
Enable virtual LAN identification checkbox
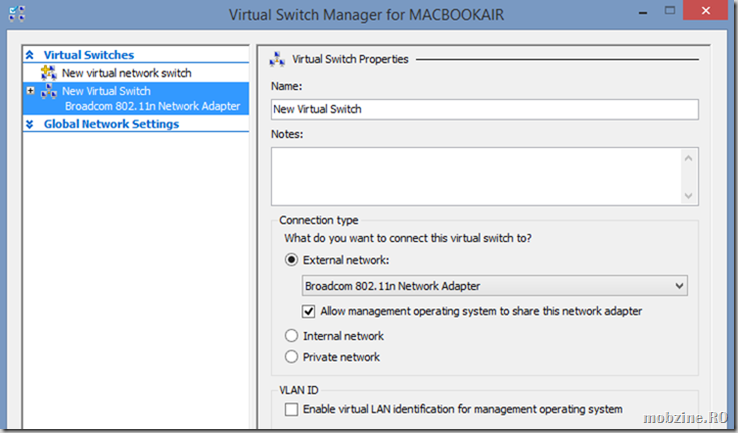tap(291, 409)
